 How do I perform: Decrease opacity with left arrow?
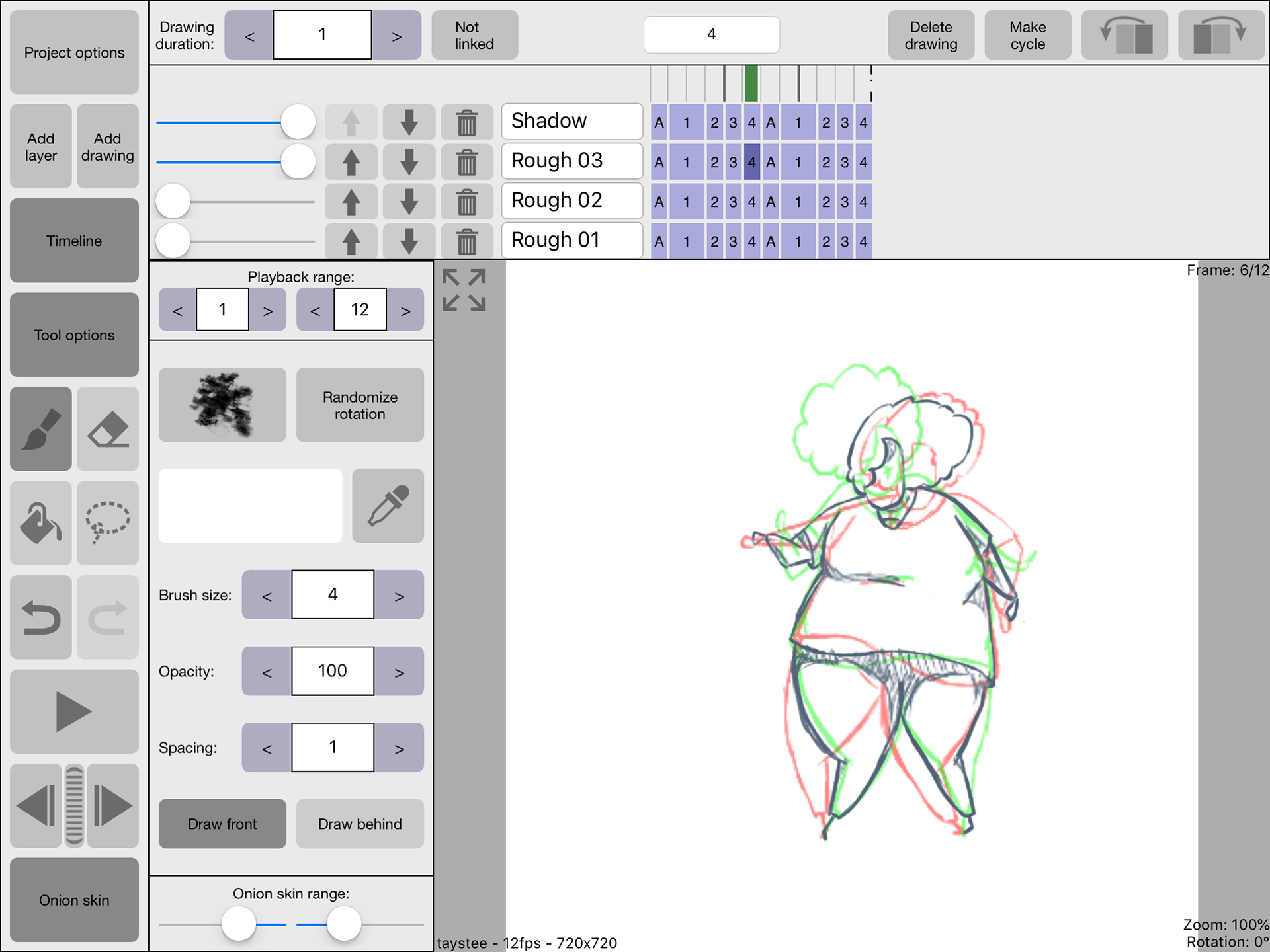tap(267, 672)
